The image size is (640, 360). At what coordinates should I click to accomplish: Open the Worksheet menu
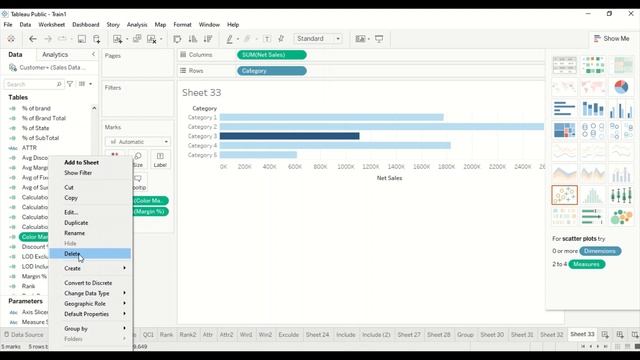click(x=51, y=24)
